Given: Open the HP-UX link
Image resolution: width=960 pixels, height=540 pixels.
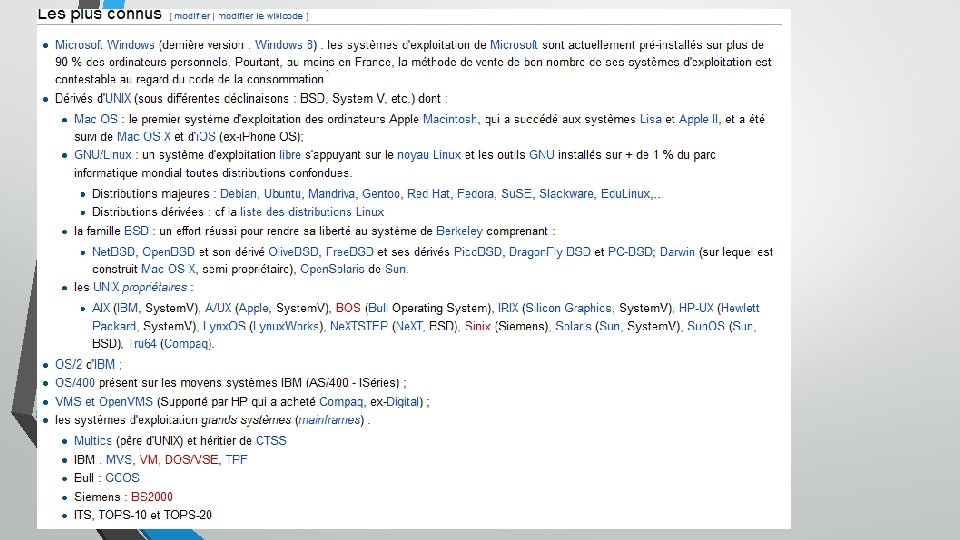Looking at the screenshot, I should [696, 308].
